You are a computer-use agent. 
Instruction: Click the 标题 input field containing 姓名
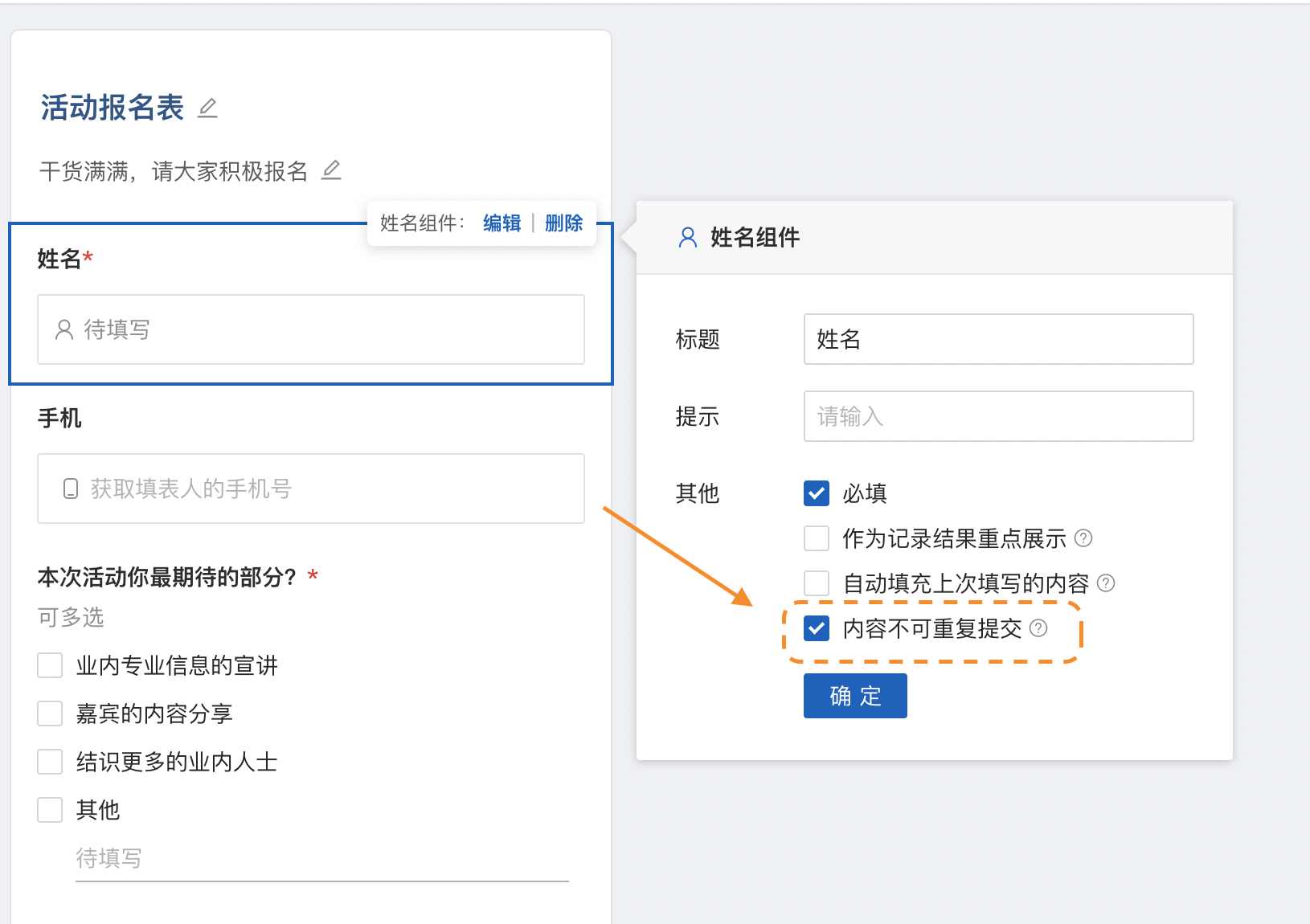click(998, 339)
